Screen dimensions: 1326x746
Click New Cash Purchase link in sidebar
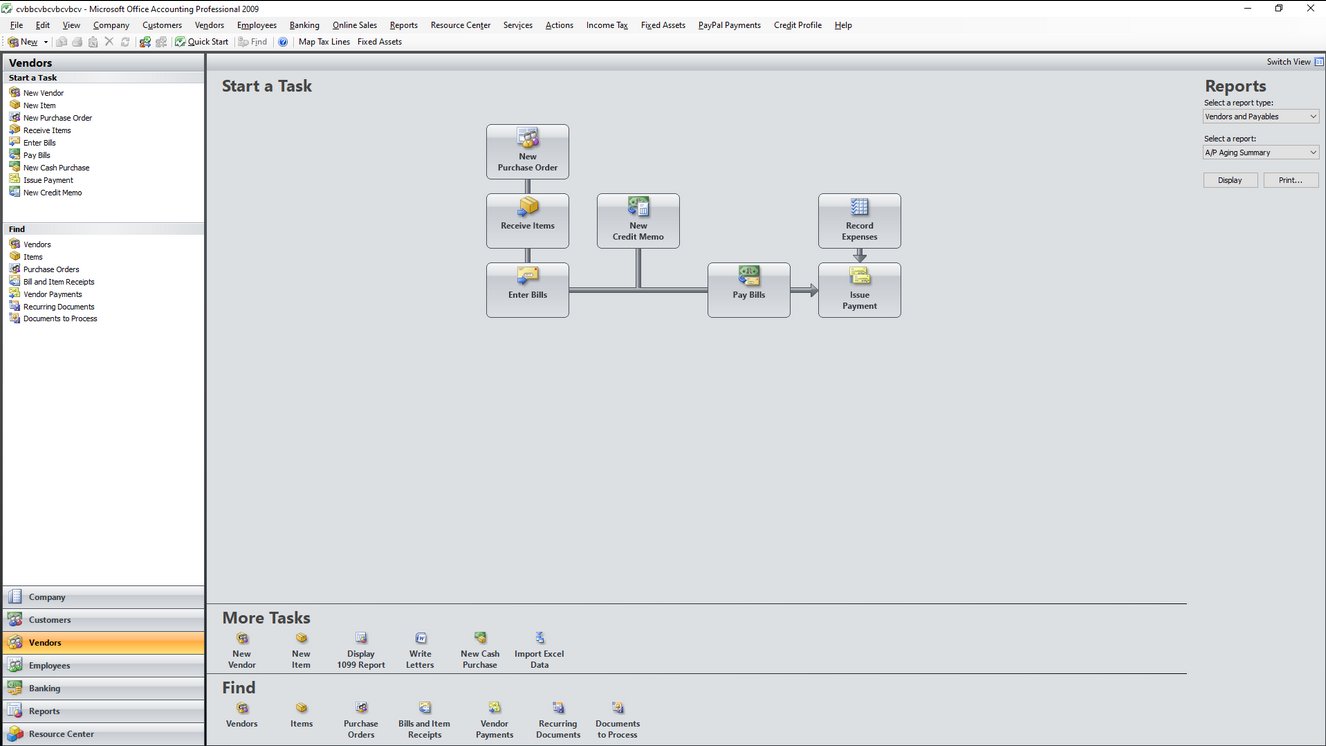pos(56,168)
